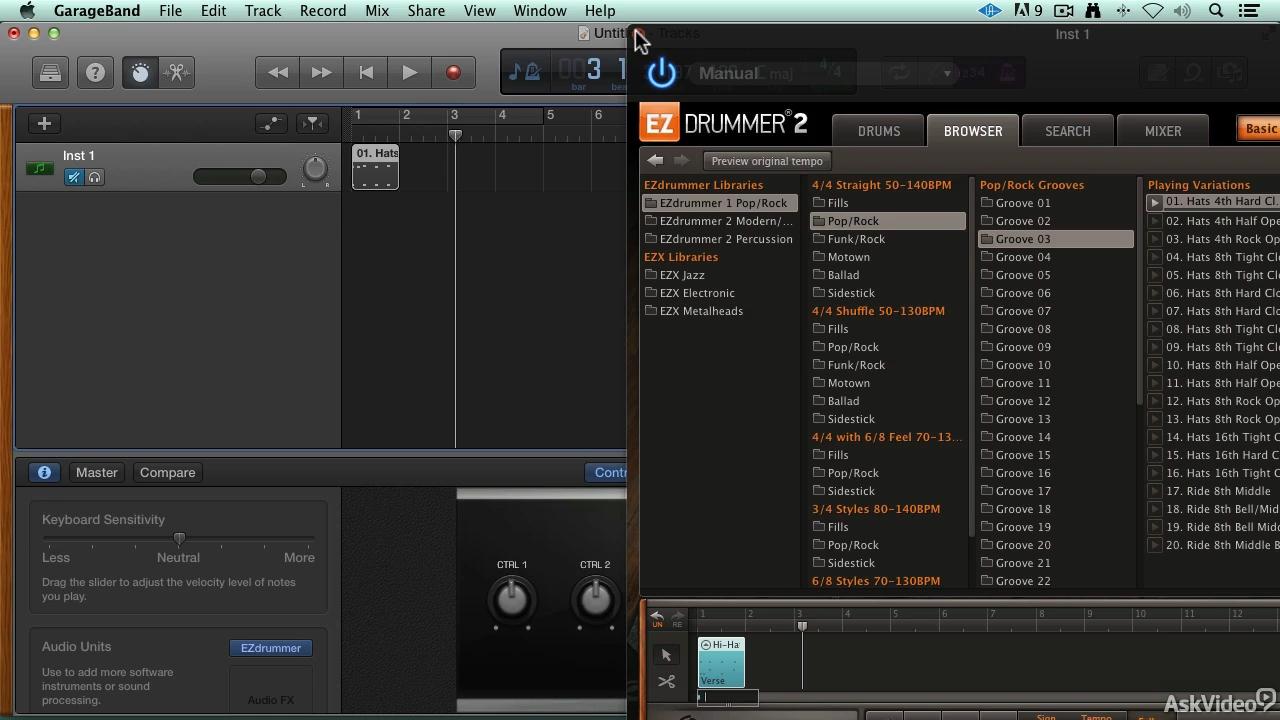Viewport: 1280px width, 720px height.
Task: Switch to the SEARCH tab
Action: pos(1068,131)
